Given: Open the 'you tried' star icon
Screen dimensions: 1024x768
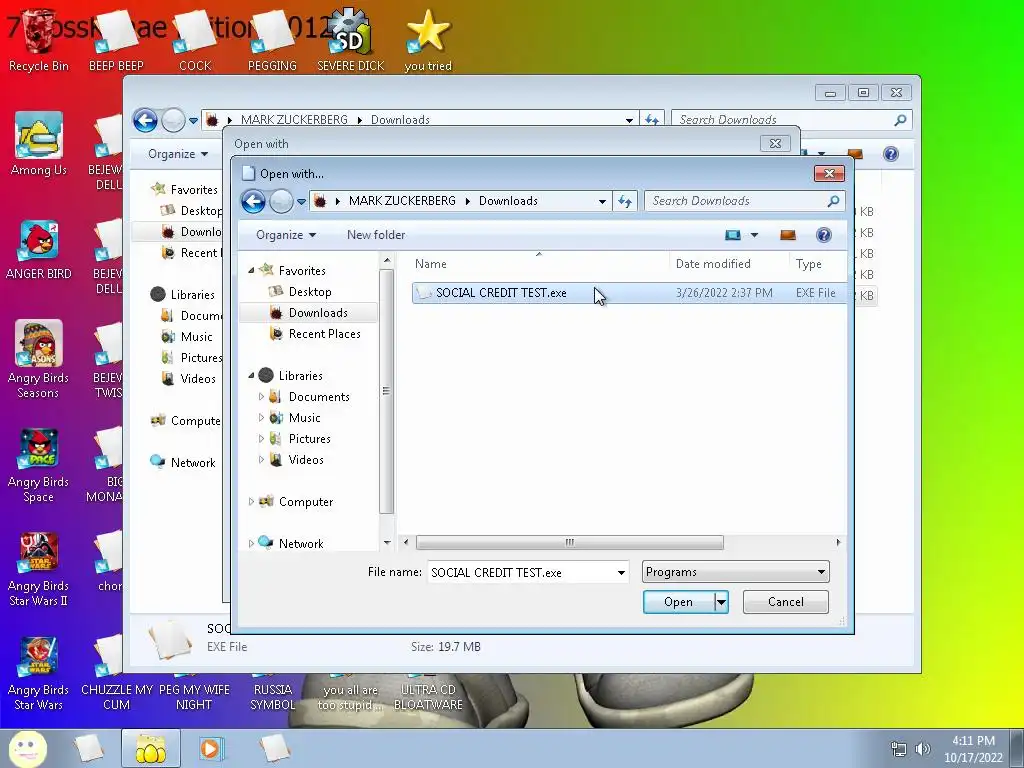Looking at the screenshot, I should (x=428, y=40).
